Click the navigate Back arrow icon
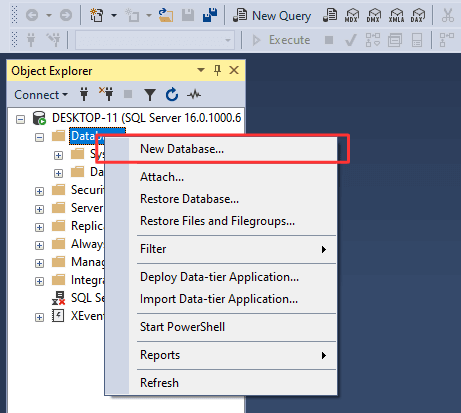461x413 pixels. (32, 15)
